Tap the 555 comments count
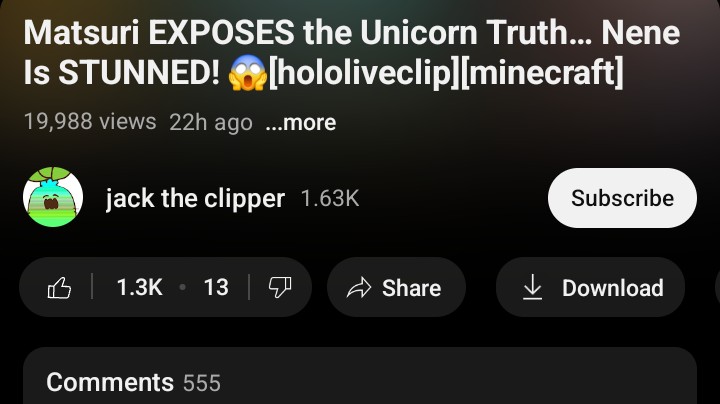720x404 pixels. (x=202, y=383)
